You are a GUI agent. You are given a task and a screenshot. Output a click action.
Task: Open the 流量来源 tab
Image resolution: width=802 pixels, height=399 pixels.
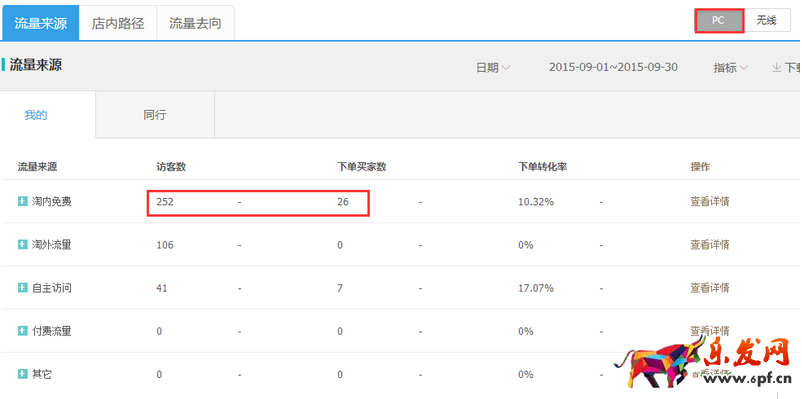click(x=40, y=23)
